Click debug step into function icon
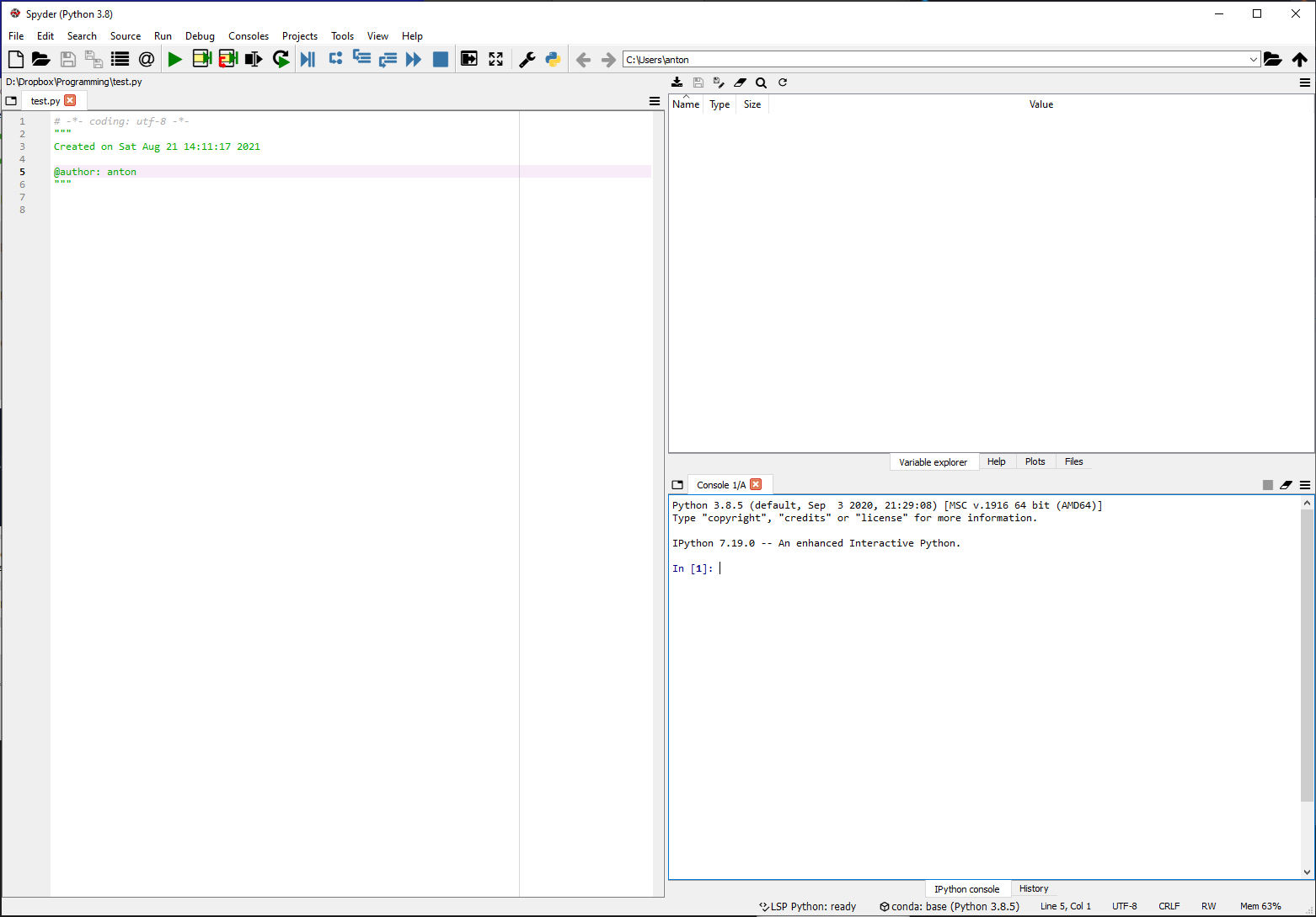The image size is (1316, 917). pyautogui.click(x=361, y=58)
